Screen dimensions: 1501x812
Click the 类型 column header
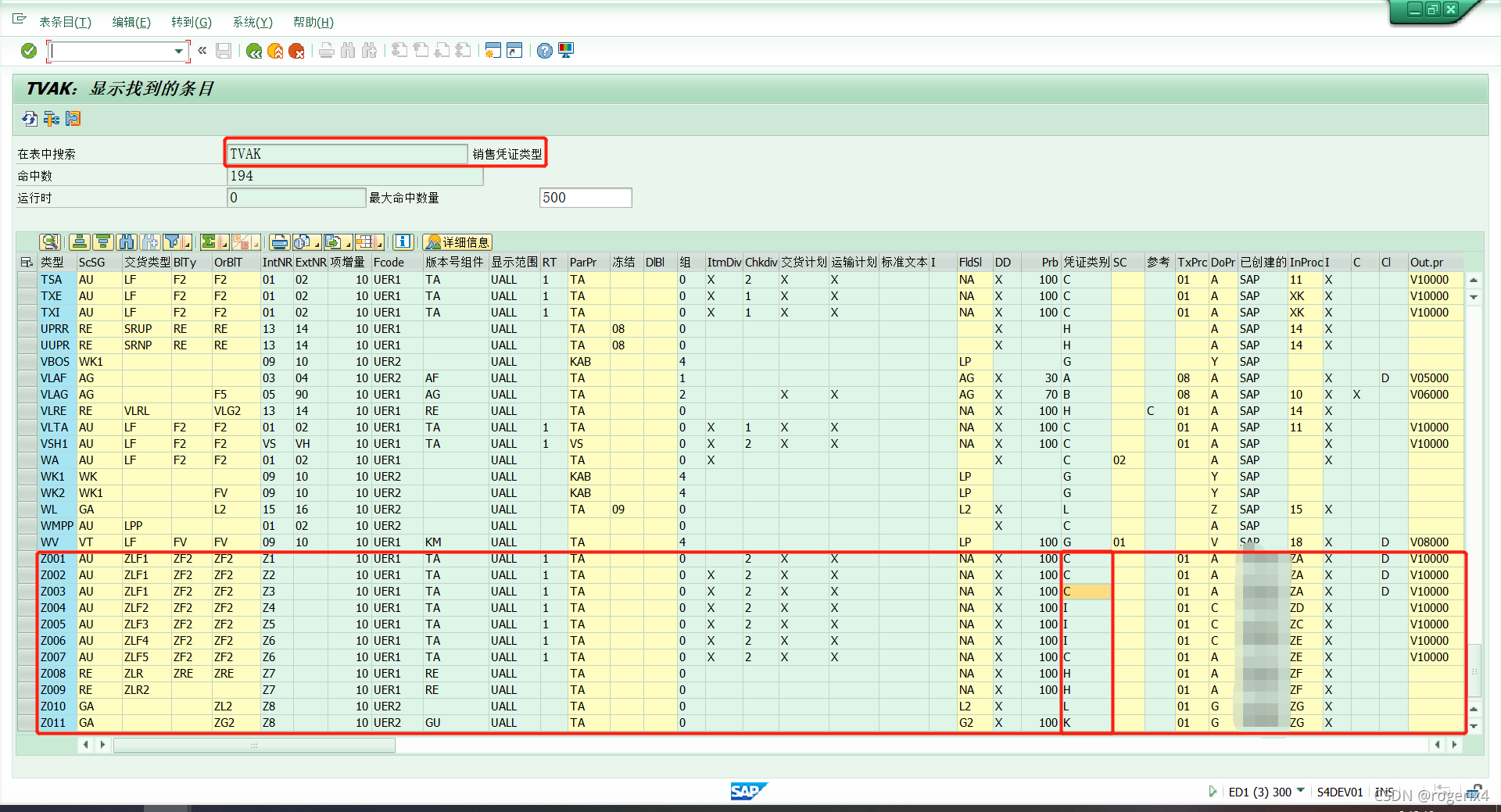(56, 263)
